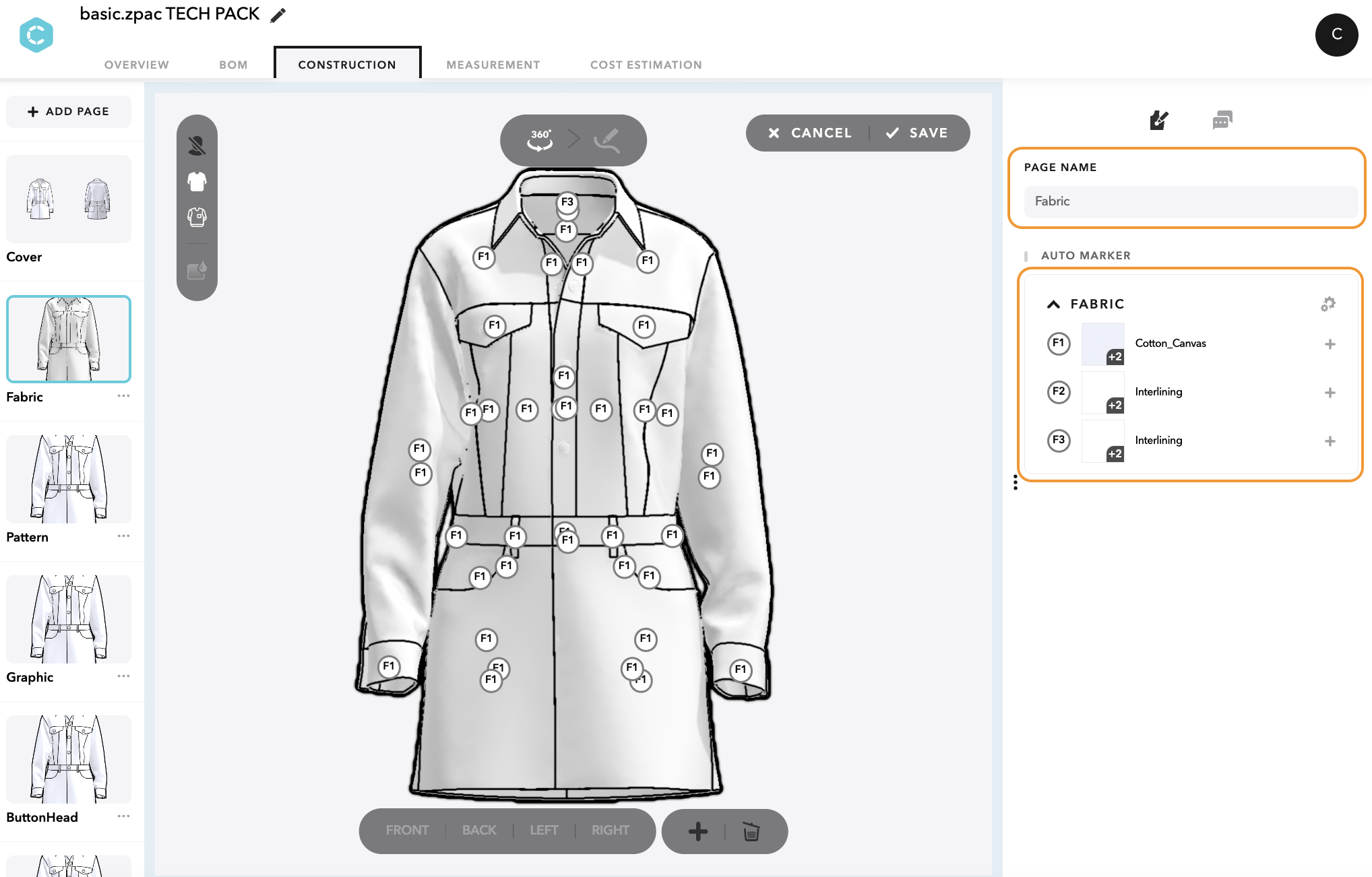Select the Graphic page thumbnail

[69, 619]
